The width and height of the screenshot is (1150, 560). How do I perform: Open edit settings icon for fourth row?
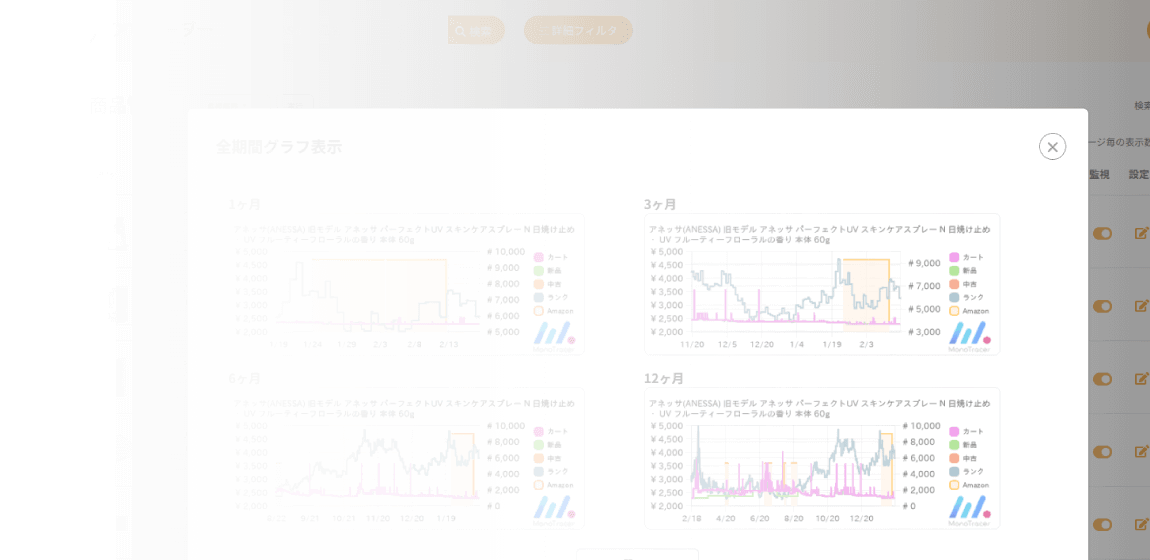coord(1141,452)
